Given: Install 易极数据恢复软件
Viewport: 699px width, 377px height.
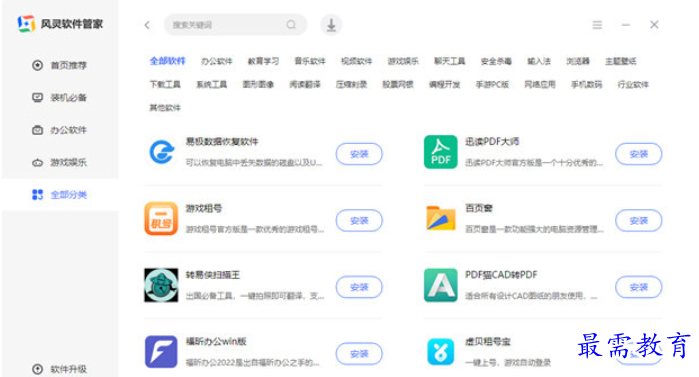Looking at the screenshot, I should pos(359,154).
